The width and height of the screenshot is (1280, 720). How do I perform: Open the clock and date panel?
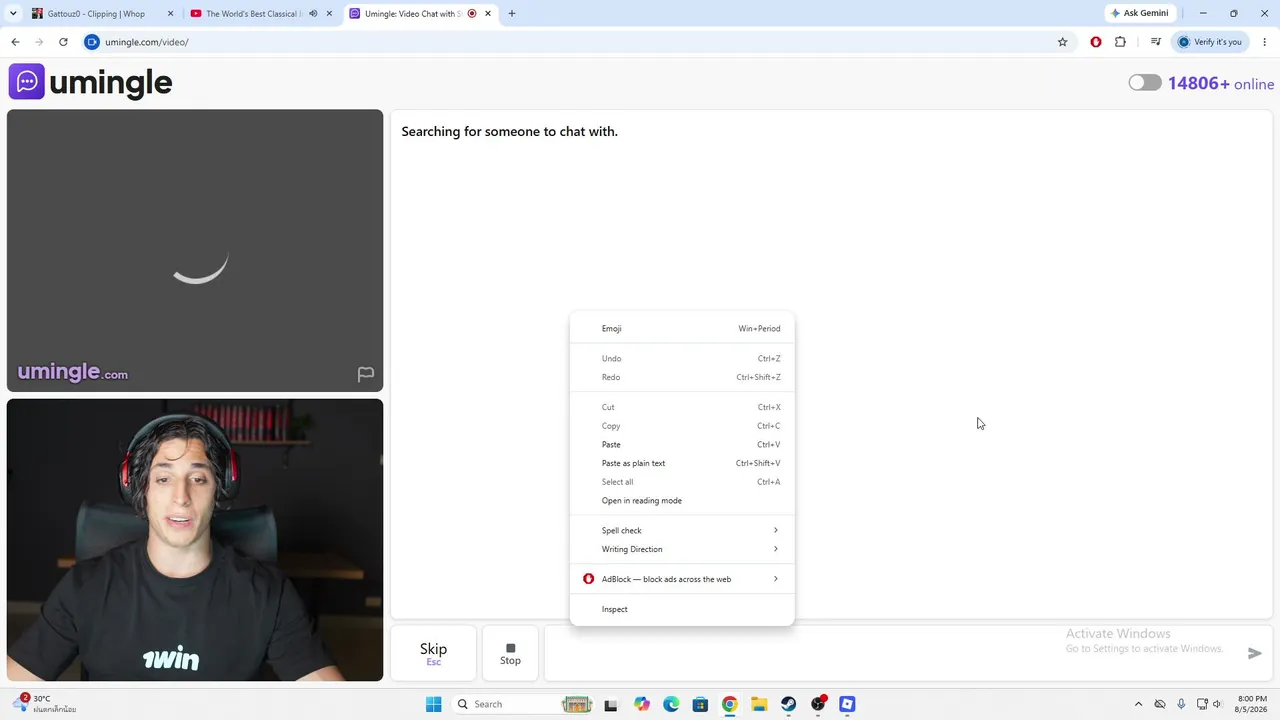[1252, 704]
